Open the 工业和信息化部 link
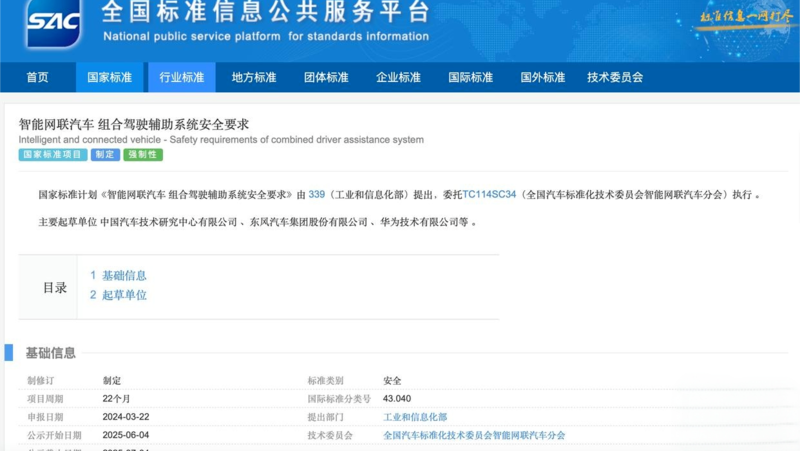The height and width of the screenshot is (451, 800). click(x=415, y=417)
